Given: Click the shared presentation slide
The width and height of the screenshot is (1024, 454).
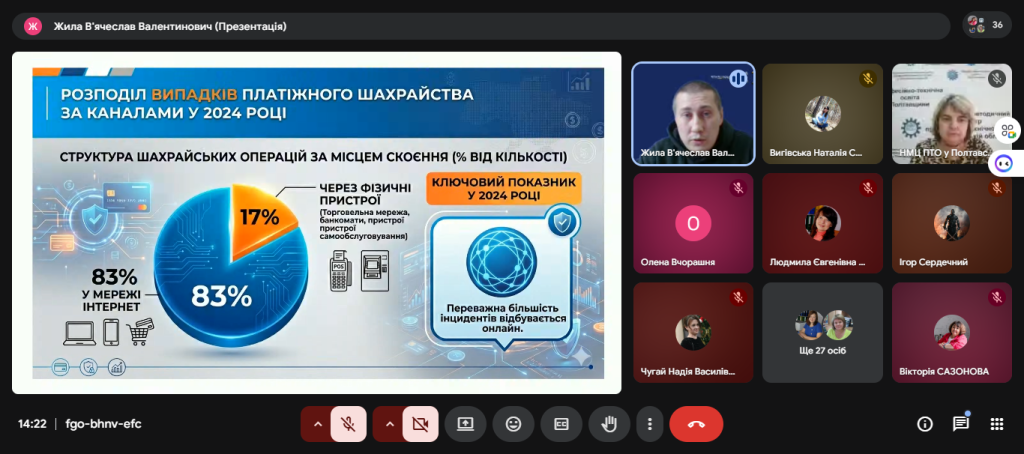Looking at the screenshot, I should (317, 223).
